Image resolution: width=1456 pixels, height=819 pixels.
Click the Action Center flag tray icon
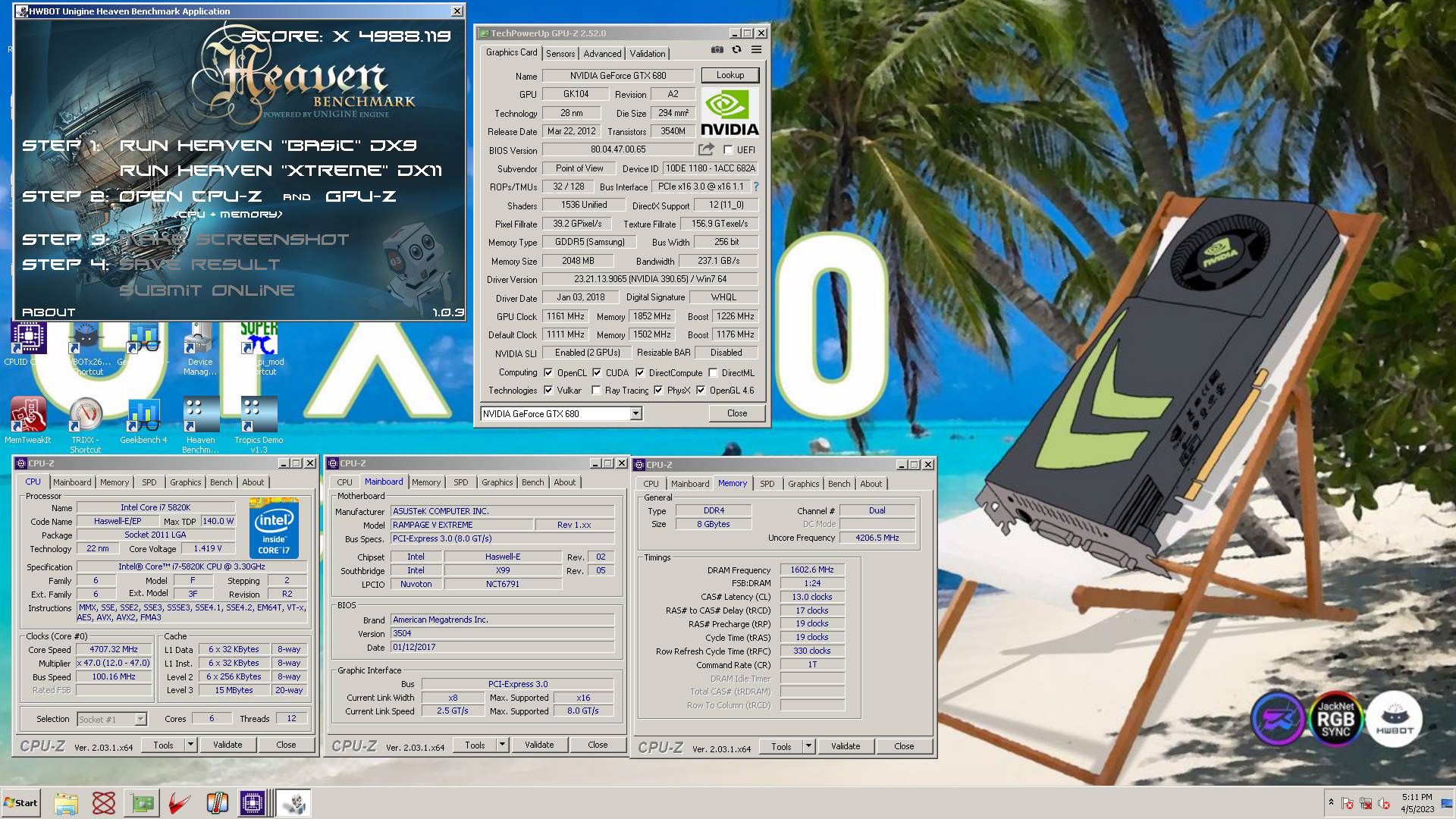pyautogui.click(x=1348, y=803)
